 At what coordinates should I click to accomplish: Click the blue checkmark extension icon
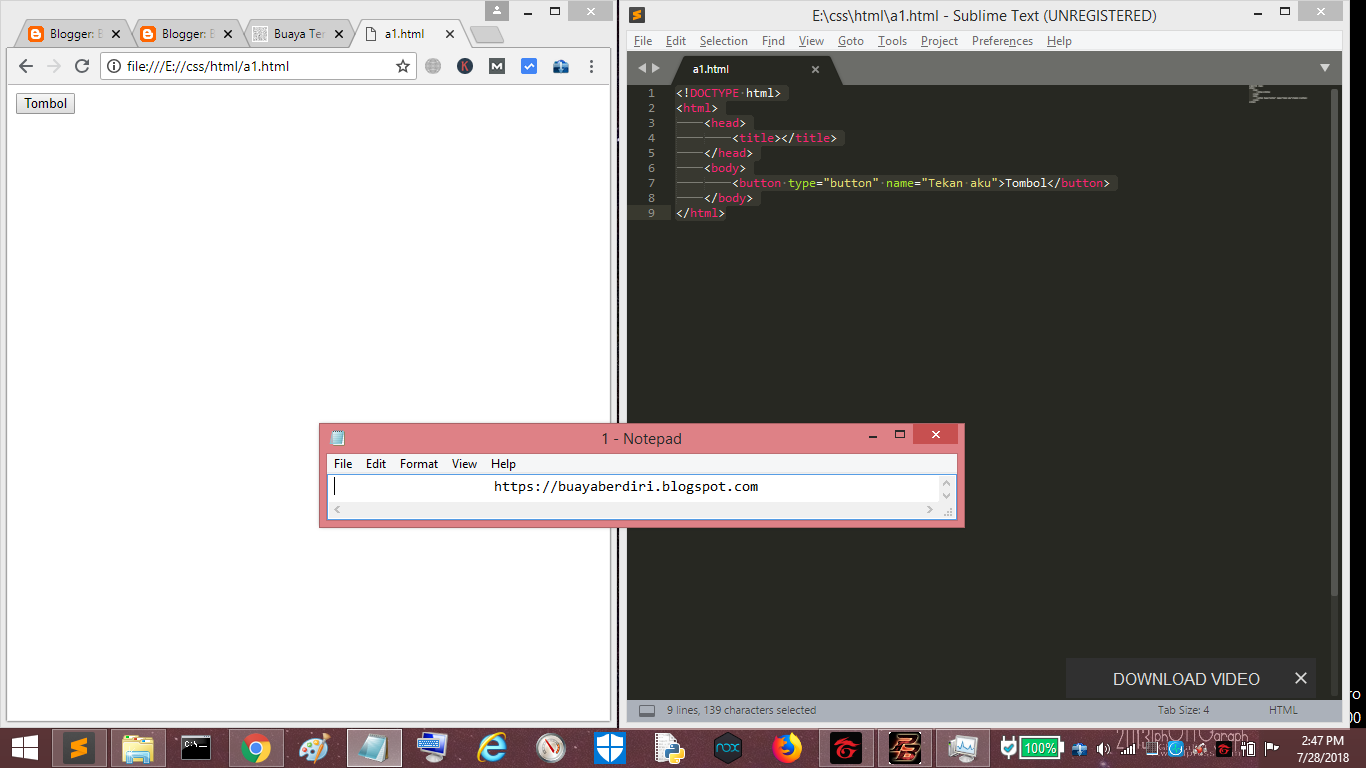529,66
